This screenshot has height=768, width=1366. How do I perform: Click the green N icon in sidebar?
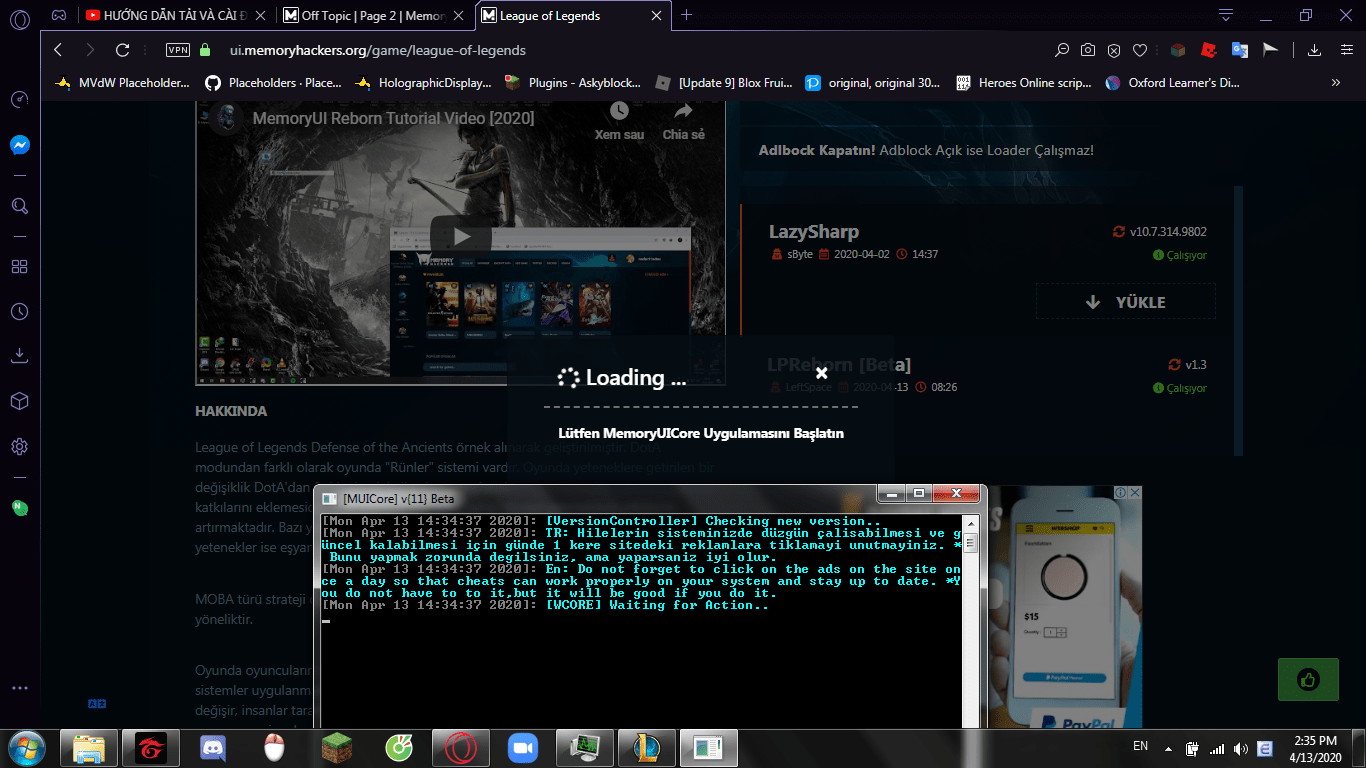tap(18, 507)
